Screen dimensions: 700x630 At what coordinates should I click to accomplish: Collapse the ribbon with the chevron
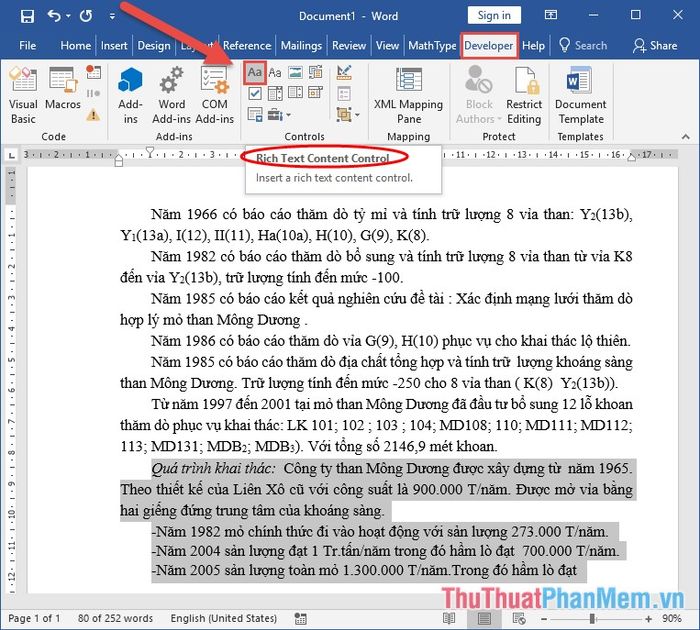tap(686, 137)
